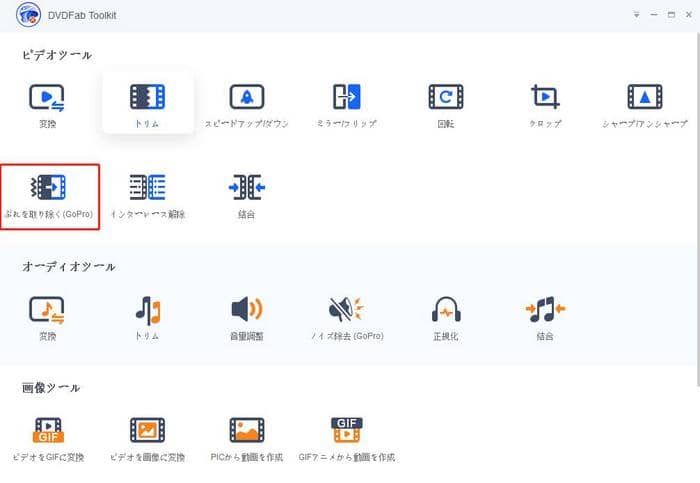Open the title bar dropdown menu arrow

[637, 16]
